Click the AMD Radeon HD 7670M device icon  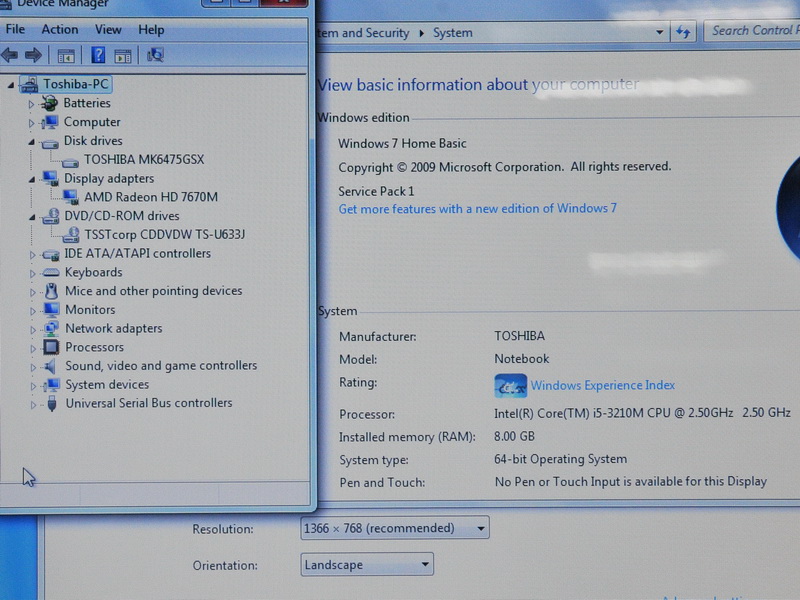click(x=70, y=196)
